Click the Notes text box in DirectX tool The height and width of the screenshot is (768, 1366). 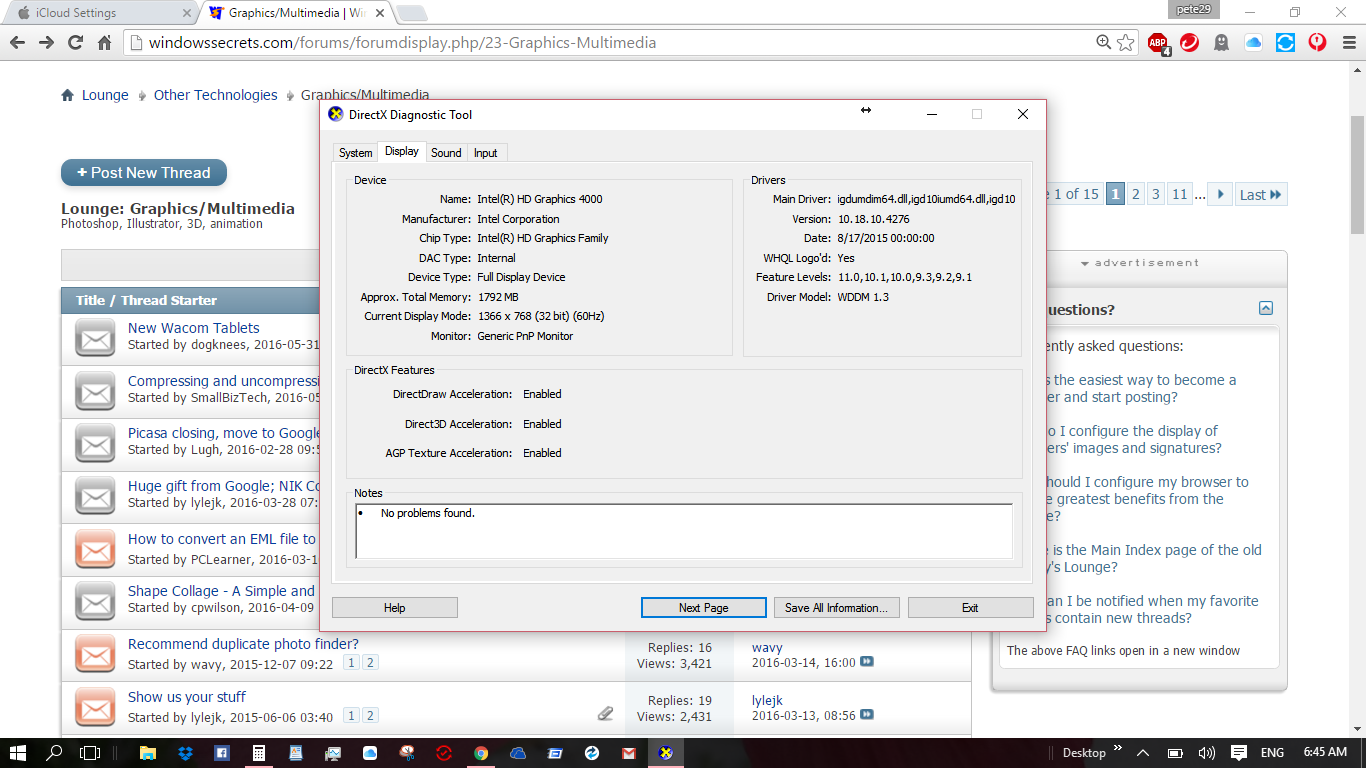click(684, 530)
